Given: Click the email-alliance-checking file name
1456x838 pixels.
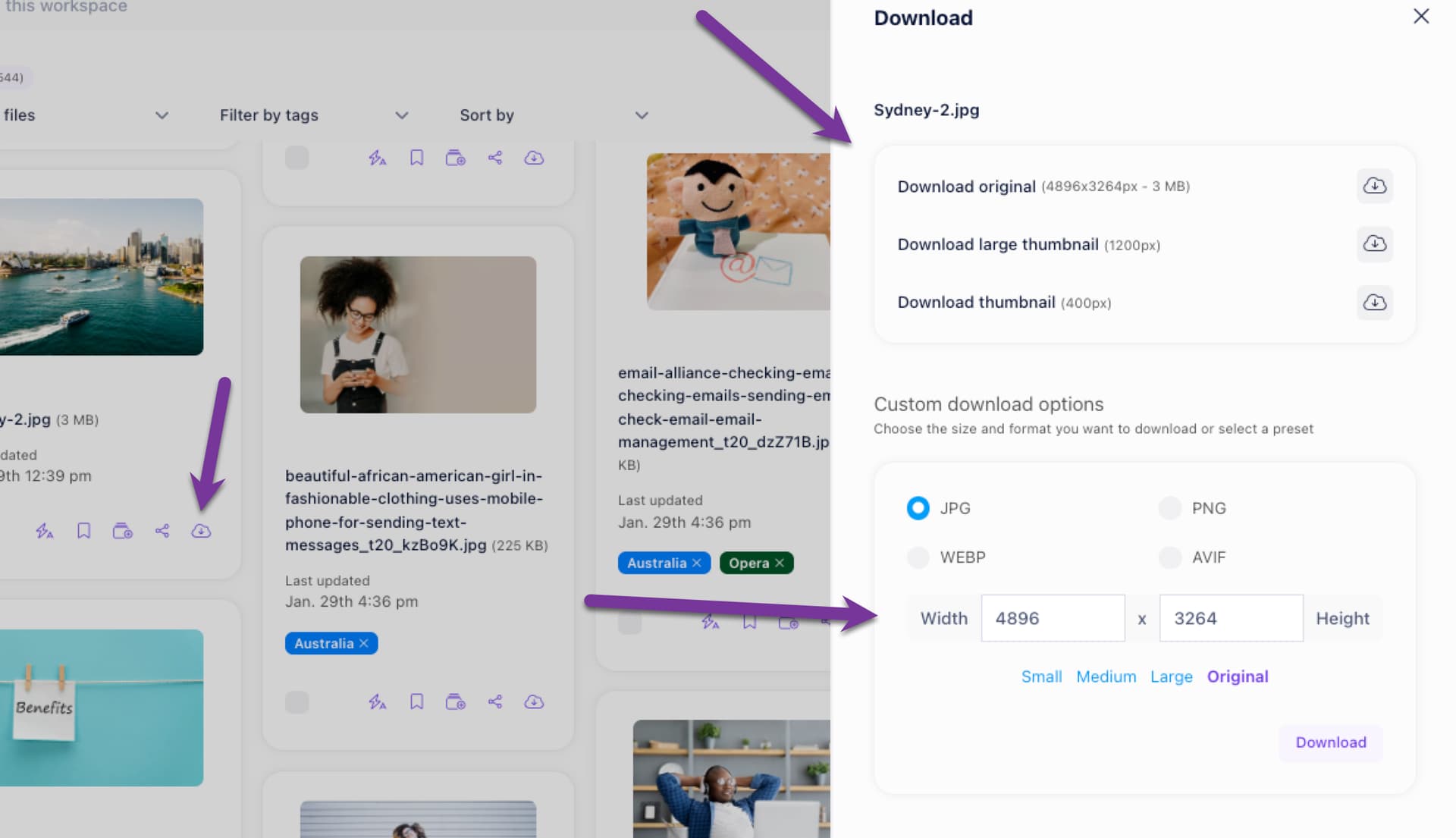Looking at the screenshot, I should (724, 407).
